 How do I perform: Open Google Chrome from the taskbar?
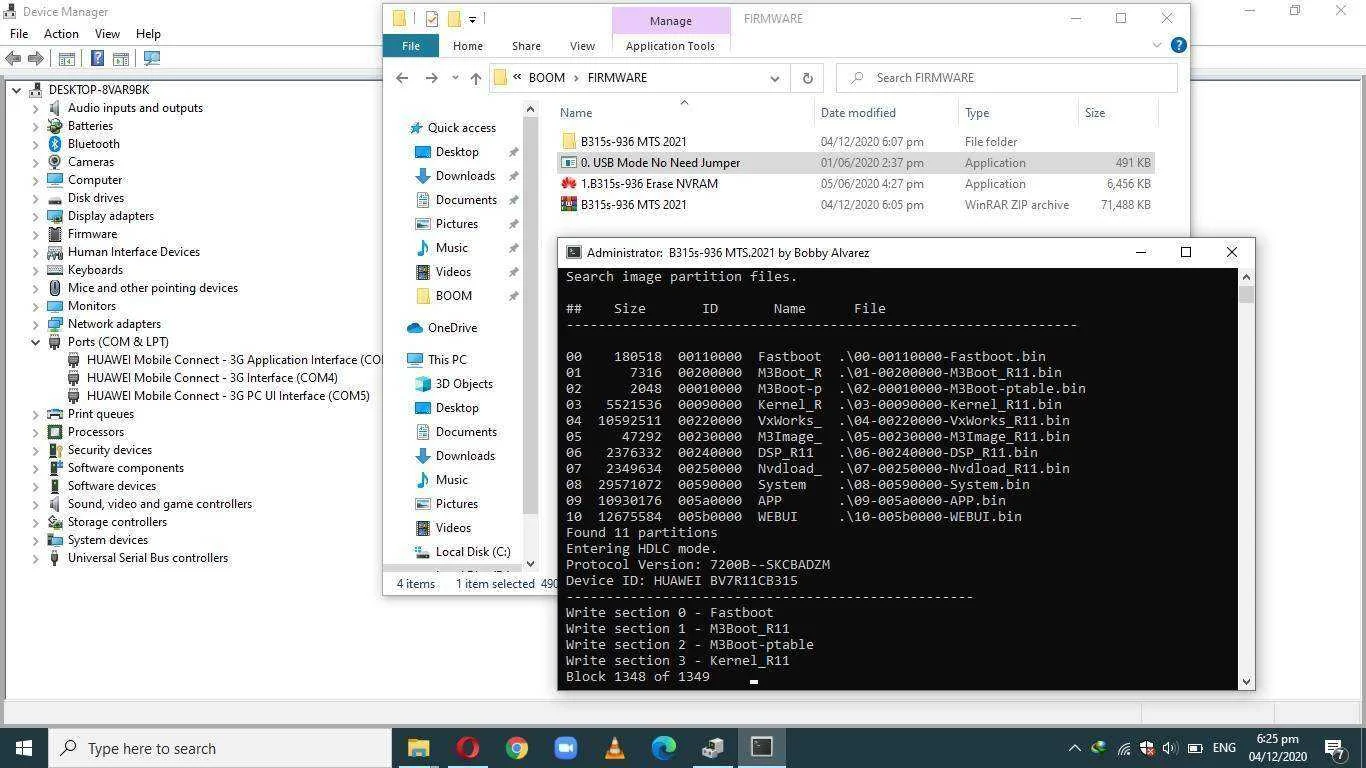(516, 748)
